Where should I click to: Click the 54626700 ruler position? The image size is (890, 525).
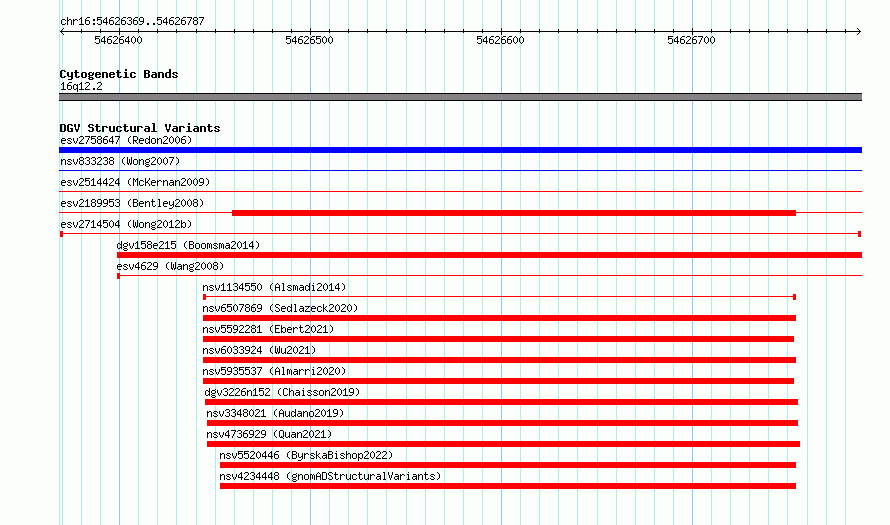pyautogui.click(x=691, y=40)
